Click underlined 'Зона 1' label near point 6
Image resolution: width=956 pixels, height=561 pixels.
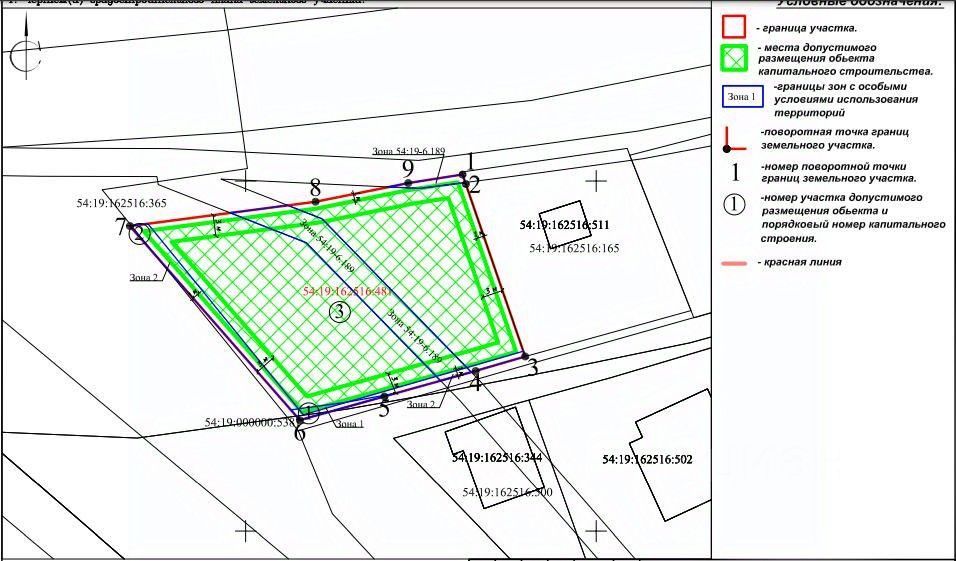coord(349,424)
